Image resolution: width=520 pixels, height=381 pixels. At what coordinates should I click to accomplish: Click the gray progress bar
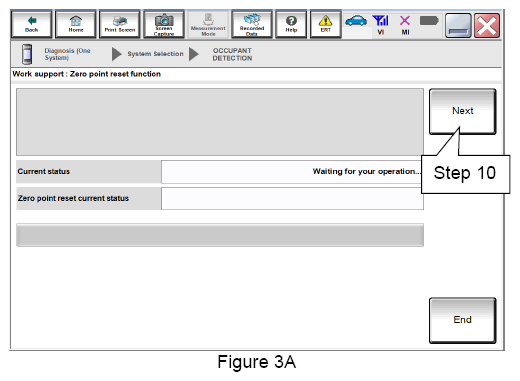pos(220,235)
